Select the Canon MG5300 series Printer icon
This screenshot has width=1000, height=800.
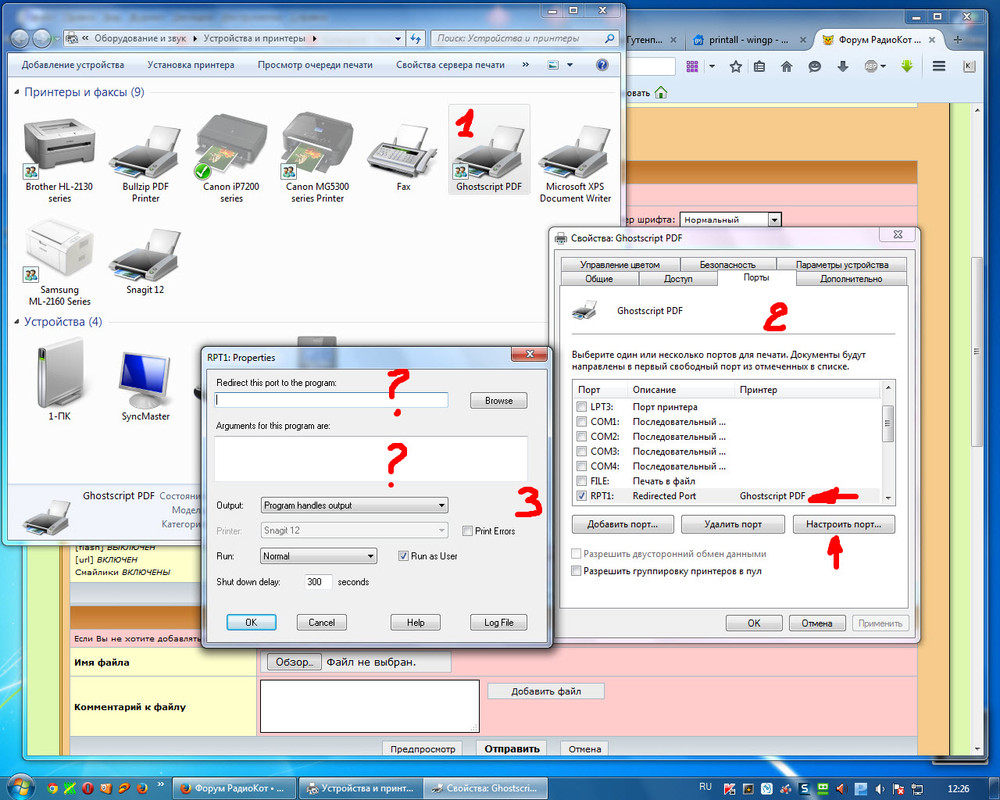point(317,147)
